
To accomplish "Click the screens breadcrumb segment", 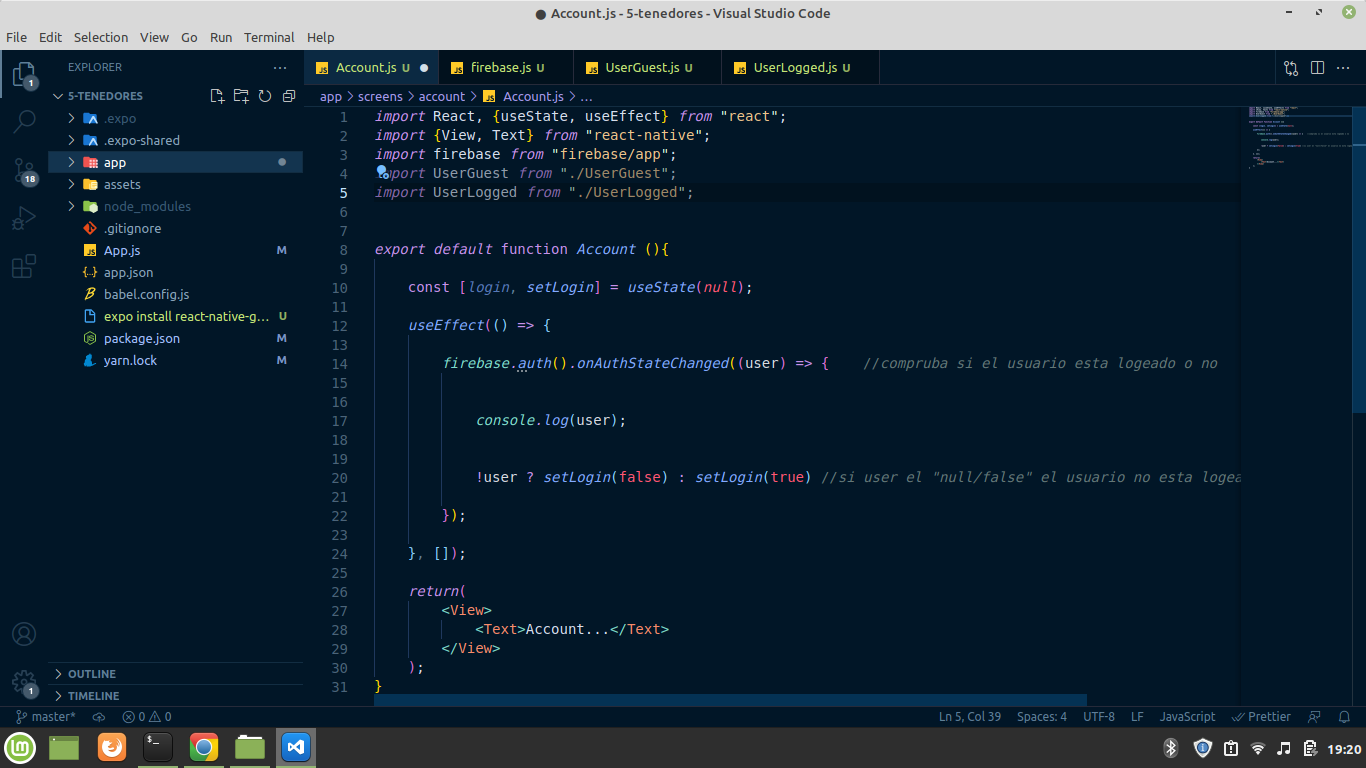I will pos(380,97).
